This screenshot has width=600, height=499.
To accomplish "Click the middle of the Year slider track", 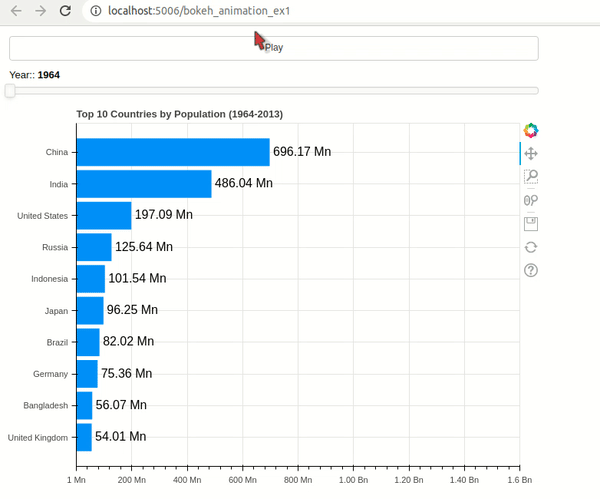I will pyautogui.click(x=274, y=91).
